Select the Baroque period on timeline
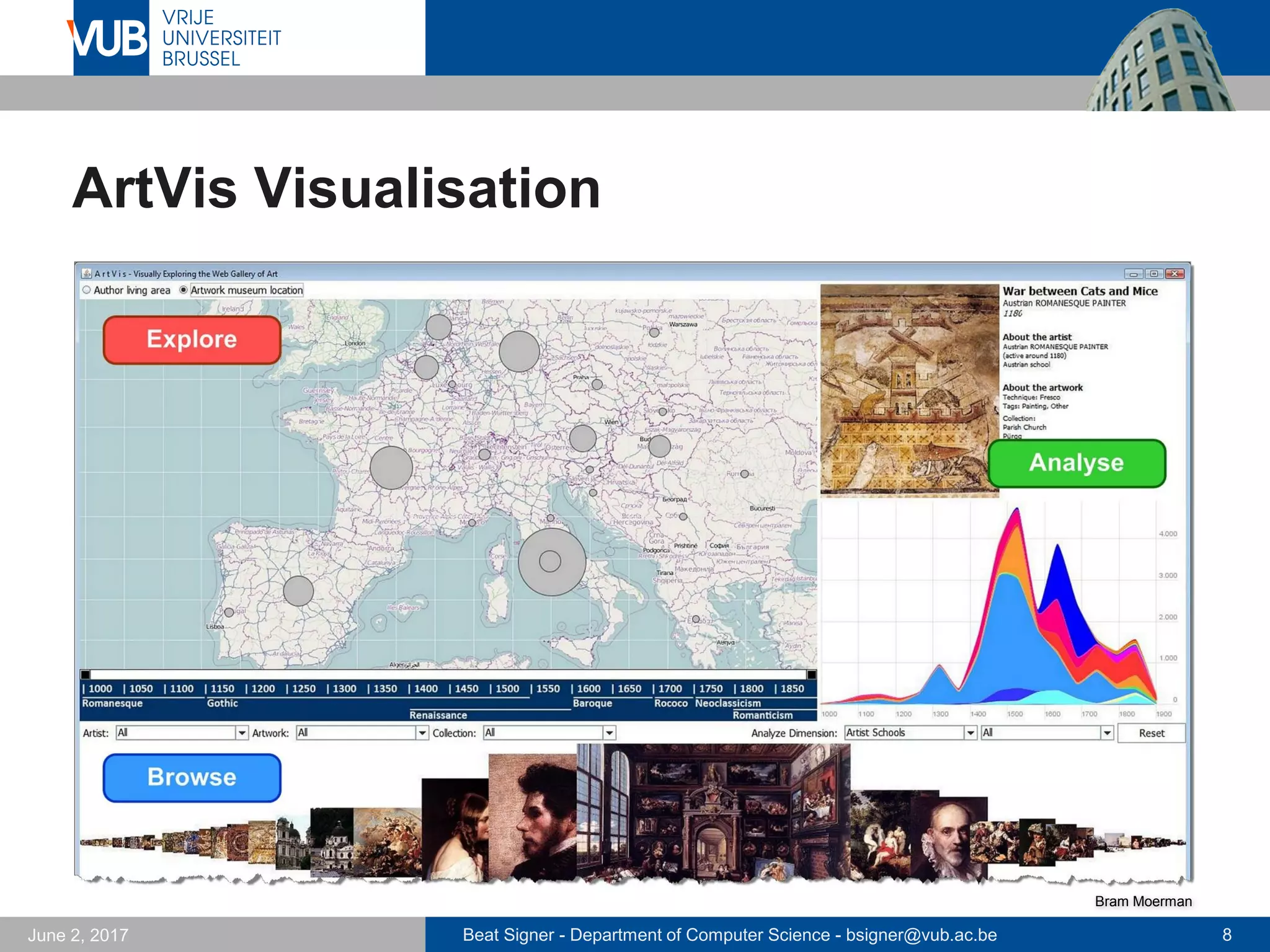This screenshot has height=952, width=1270. pos(592,703)
